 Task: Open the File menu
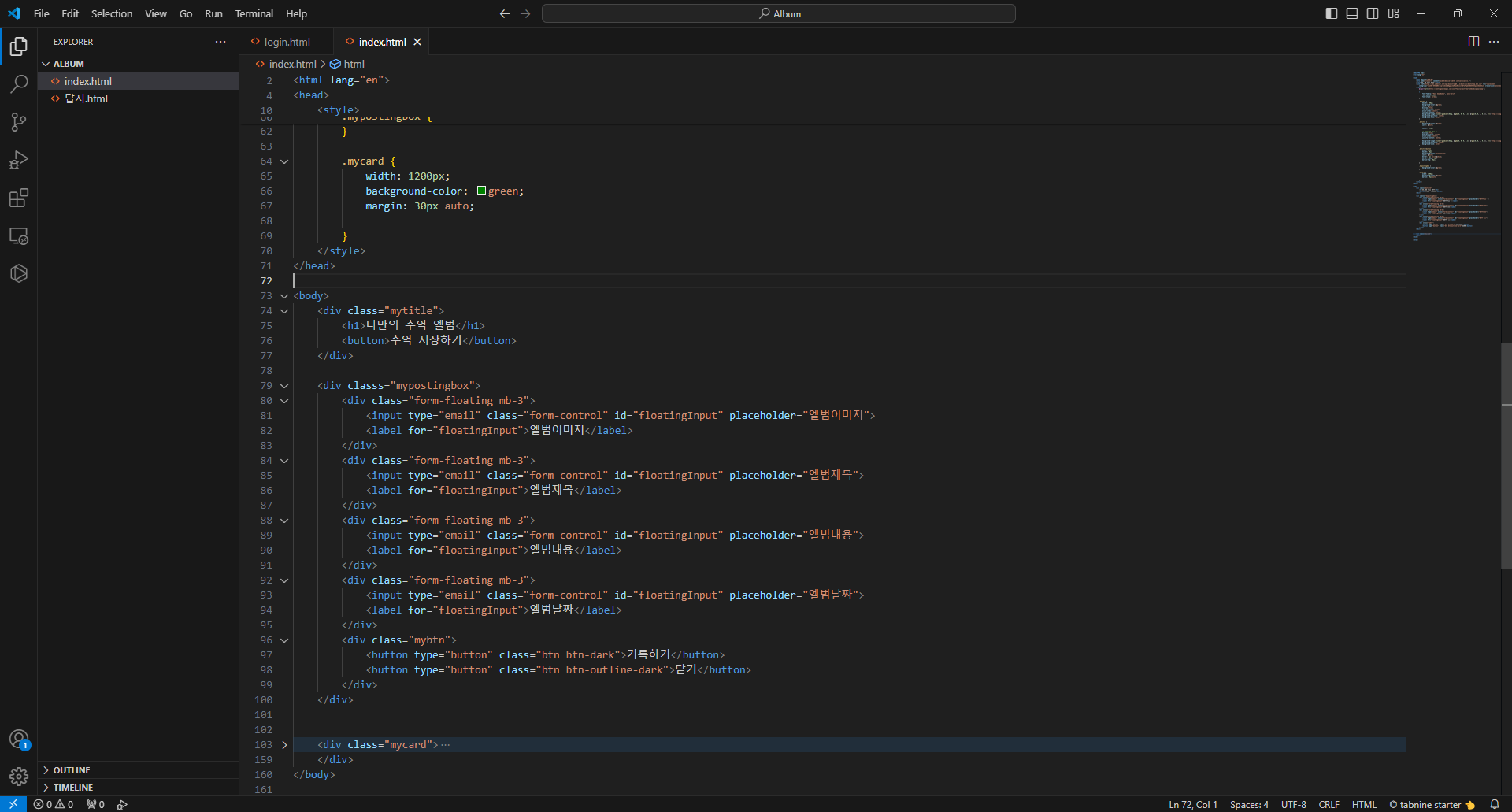coord(42,13)
